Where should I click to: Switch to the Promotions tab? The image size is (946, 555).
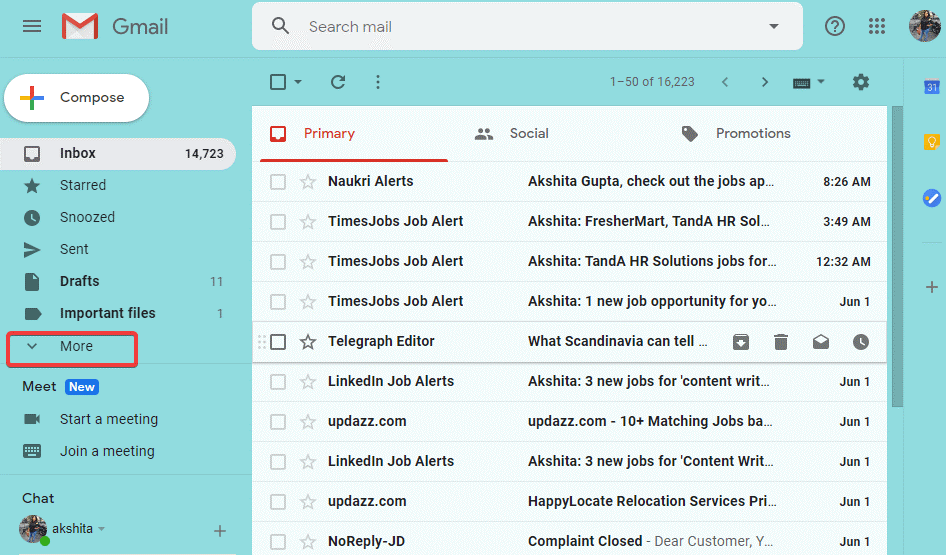coord(752,133)
